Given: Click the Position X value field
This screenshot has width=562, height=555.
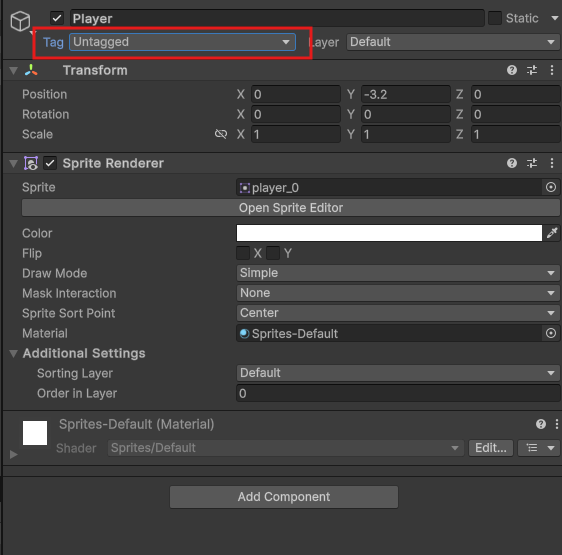Looking at the screenshot, I should [x=296, y=94].
